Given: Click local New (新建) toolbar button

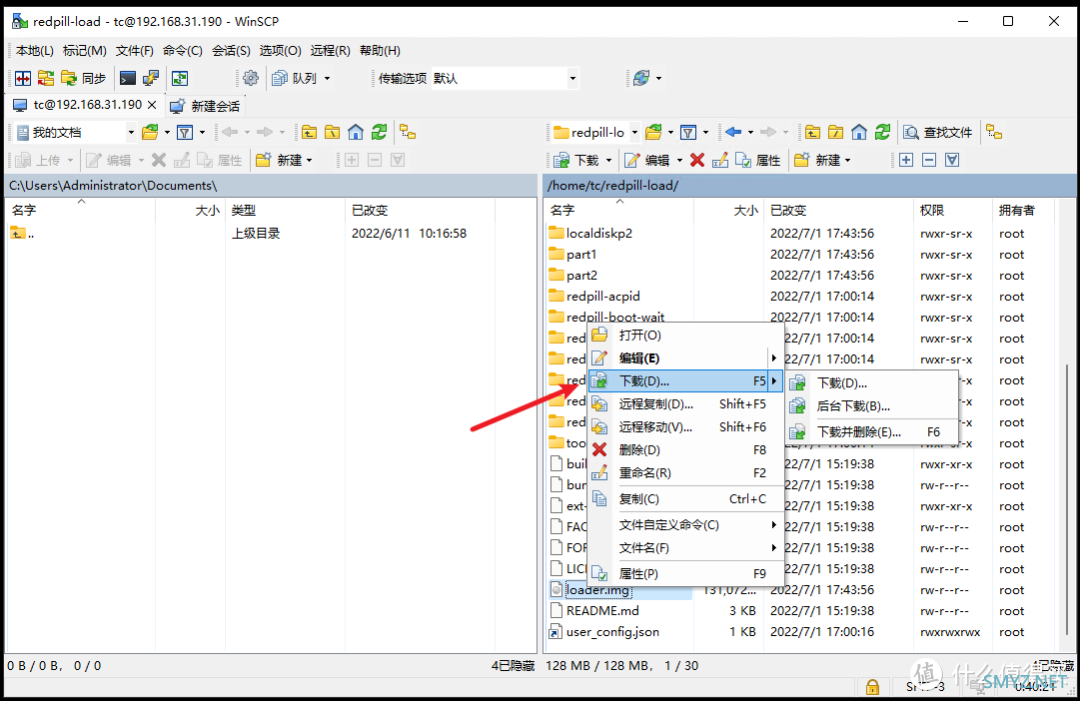Looking at the screenshot, I should pos(279,160).
